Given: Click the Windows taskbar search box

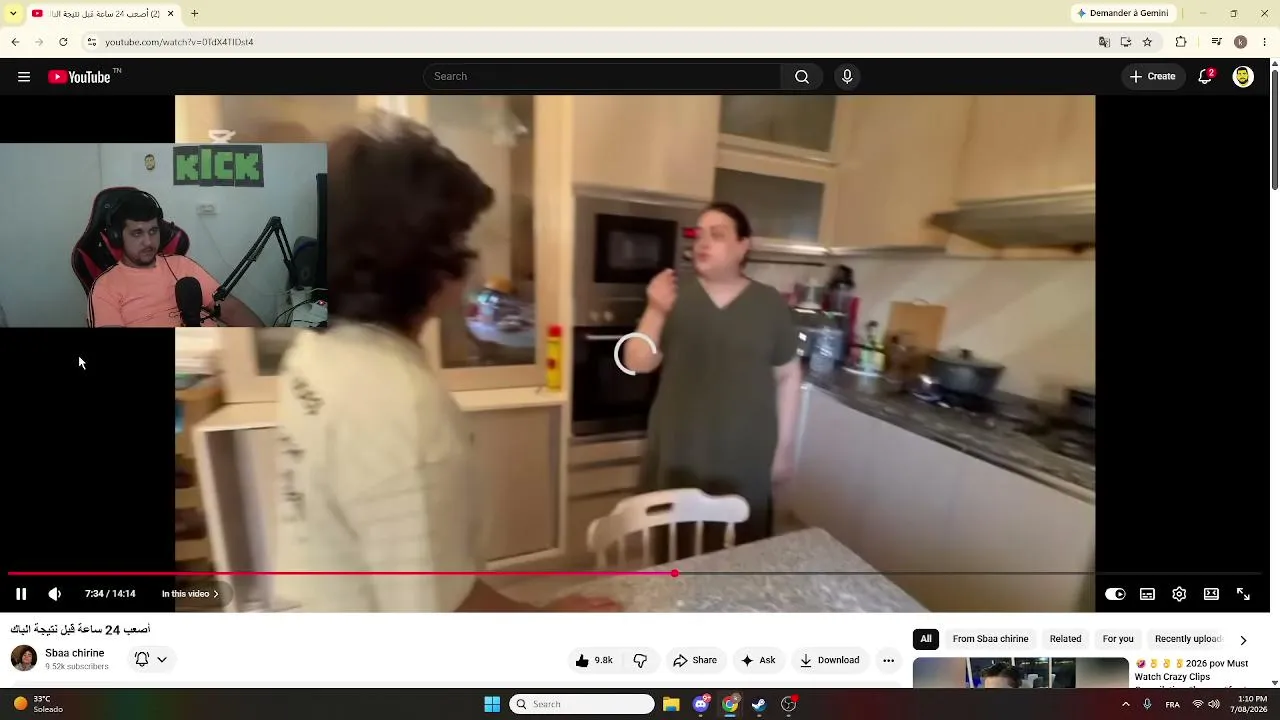Looking at the screenshot, I should pos(582,704).
